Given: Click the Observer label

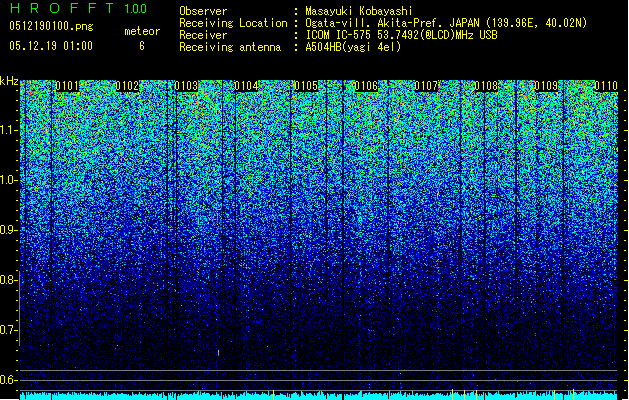Looking at the screenshot, I should [x=203, y=11].
